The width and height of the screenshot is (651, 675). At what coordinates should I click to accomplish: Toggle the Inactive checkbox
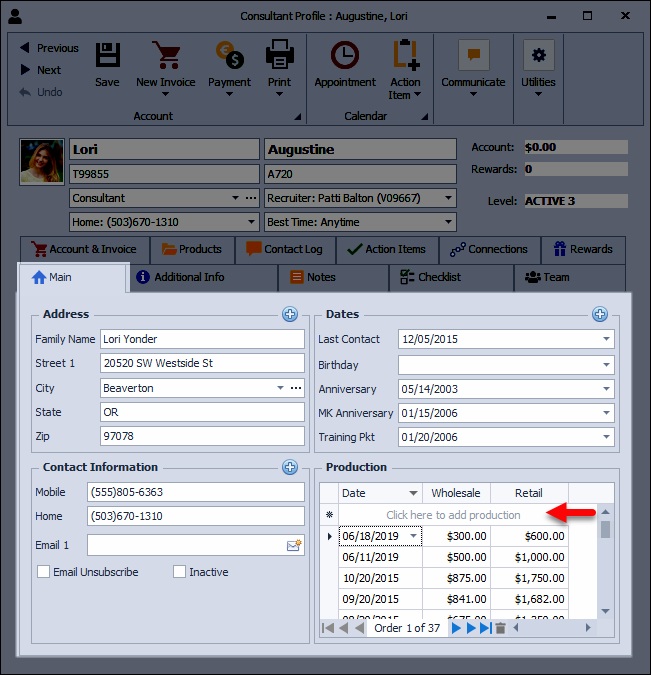point(179,572)
